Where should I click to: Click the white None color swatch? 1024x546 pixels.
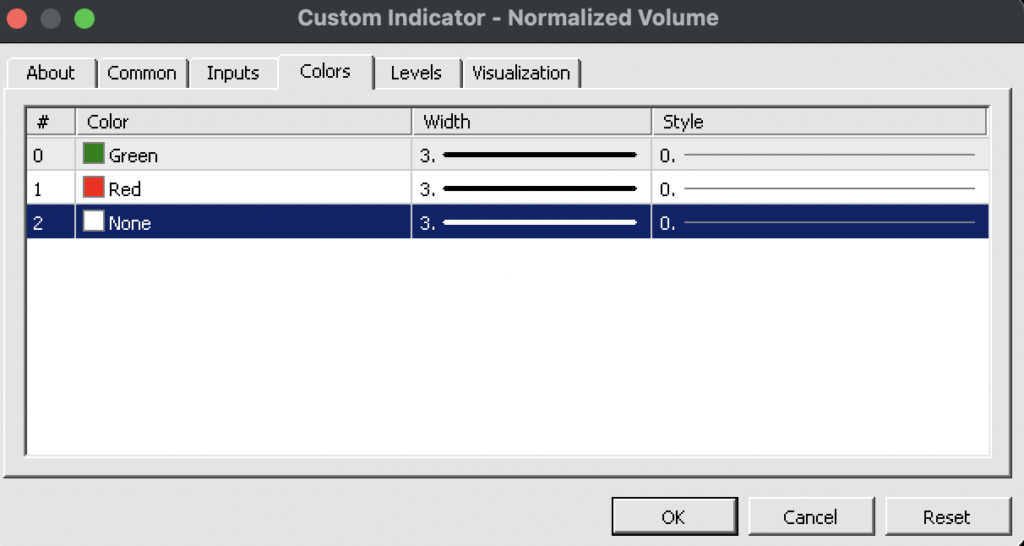pos(94,222)
